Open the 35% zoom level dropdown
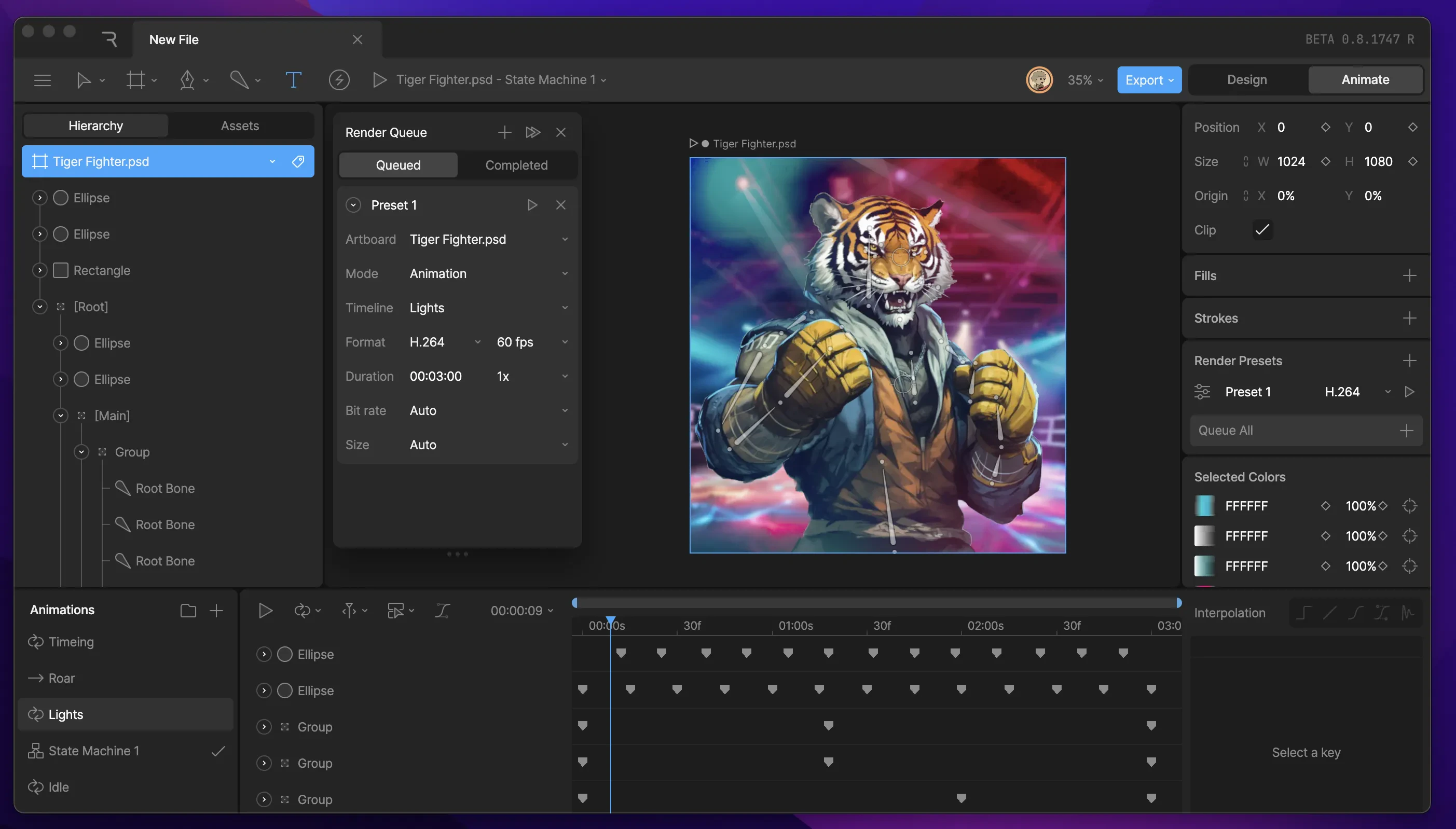Viewport: 1456px width, 829px height. (x=1085, y=80)
